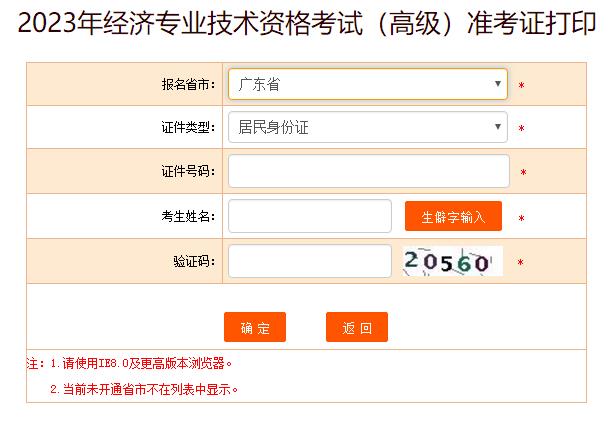611x425 pixels.
Task: Click the note about IE8.0 browser
Action: point(129,363)
